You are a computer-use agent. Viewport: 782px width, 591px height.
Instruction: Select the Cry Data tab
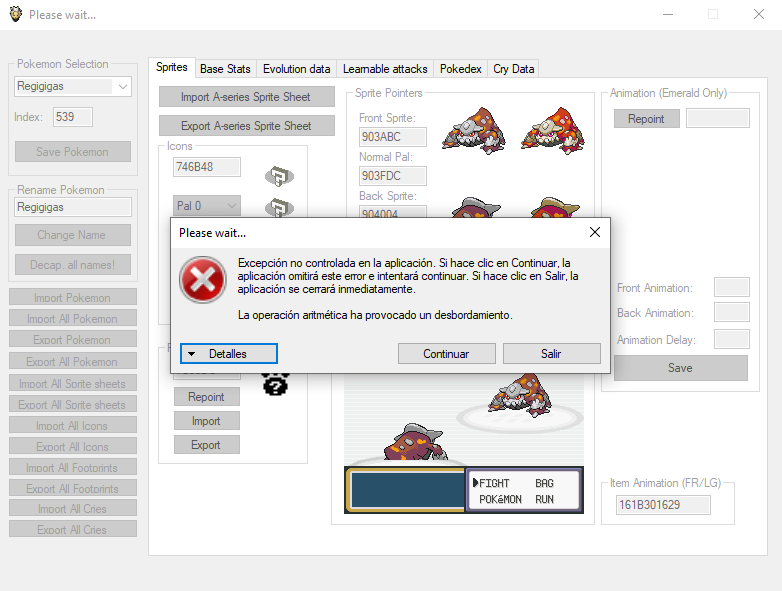[514, 69]
